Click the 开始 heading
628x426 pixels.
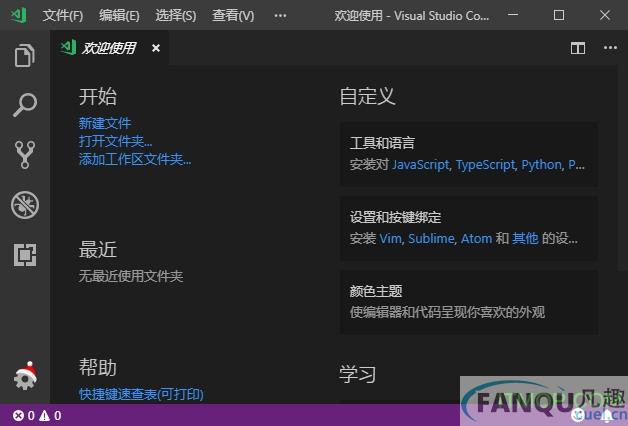click(98, 97)
